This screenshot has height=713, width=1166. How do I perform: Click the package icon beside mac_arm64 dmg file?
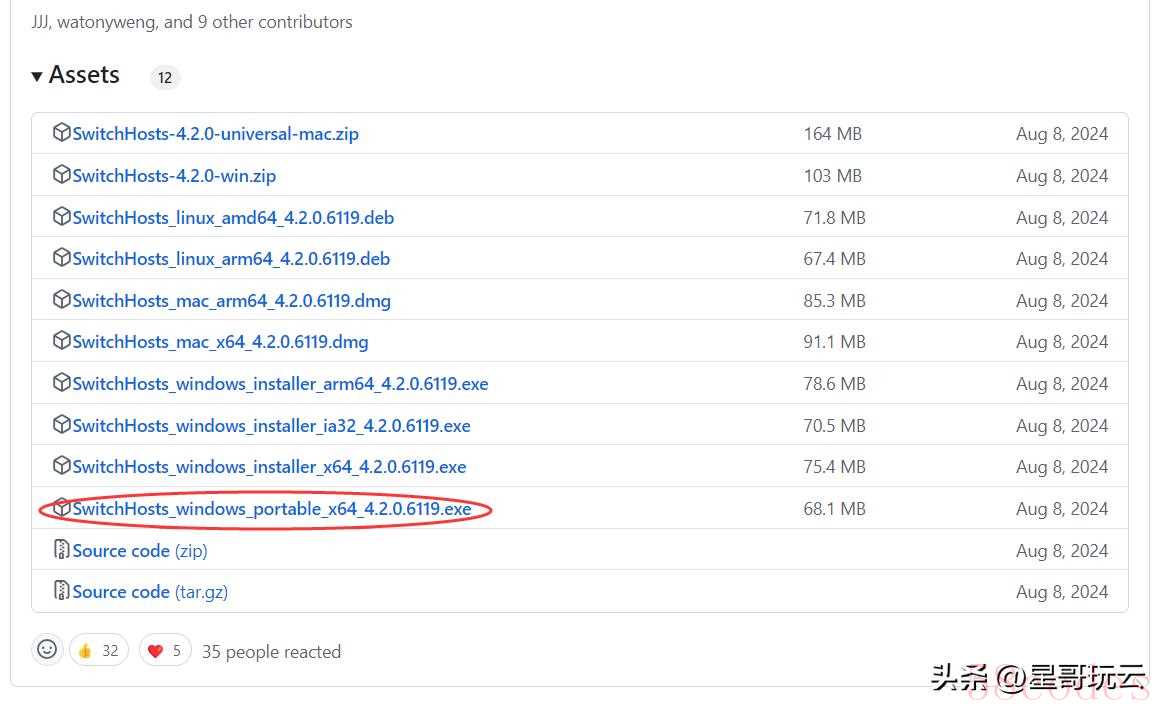point(62,299)
